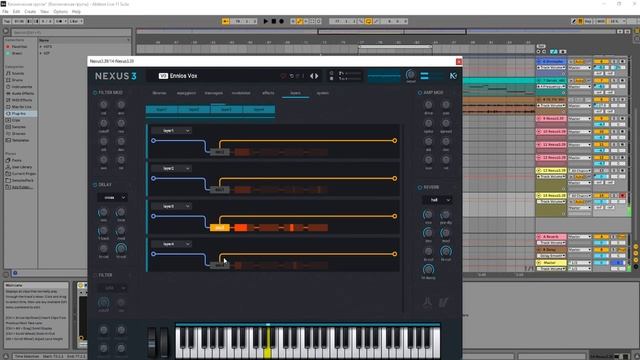Toggle the Delay section power button
640x360 pixels.
(x=95, y=185)
